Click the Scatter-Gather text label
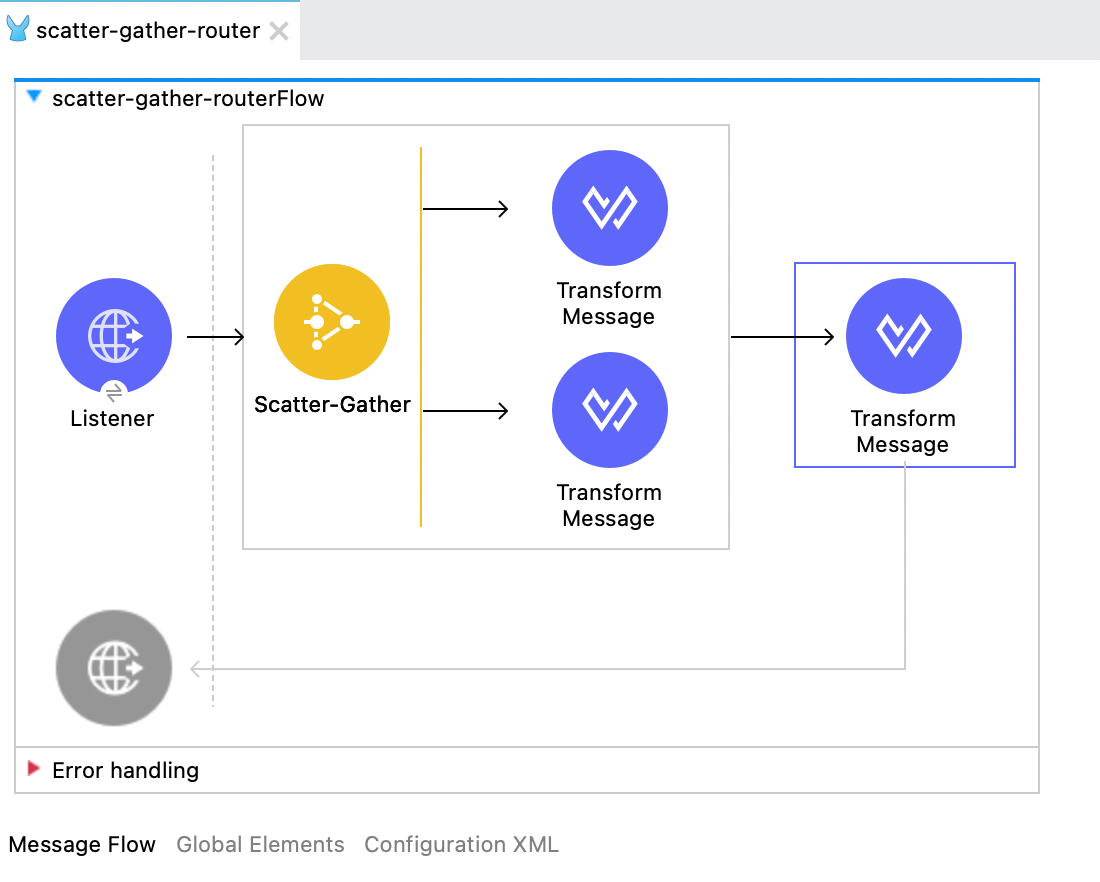 (332, 405)
